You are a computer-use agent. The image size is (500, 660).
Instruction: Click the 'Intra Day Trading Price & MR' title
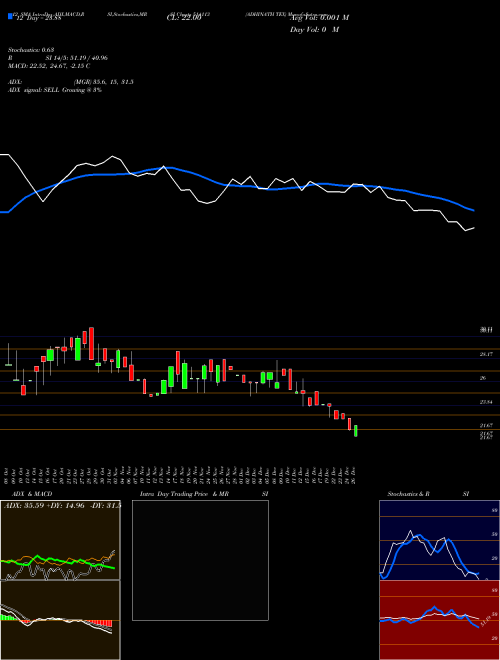pyautogui.click(x=184, y=494)
